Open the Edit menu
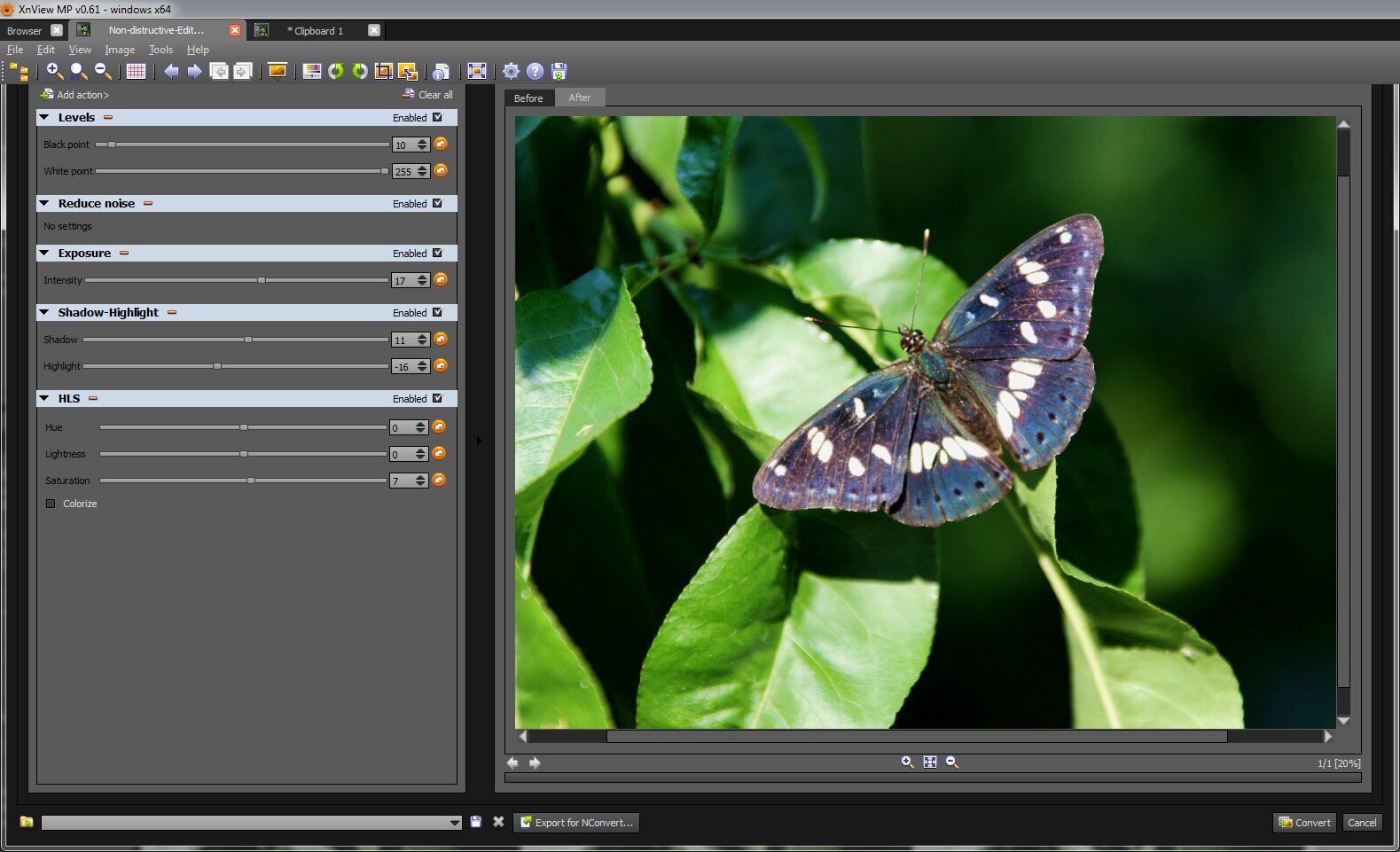The width and height of the screenshot is (1400, 852). tap(46, 50)
